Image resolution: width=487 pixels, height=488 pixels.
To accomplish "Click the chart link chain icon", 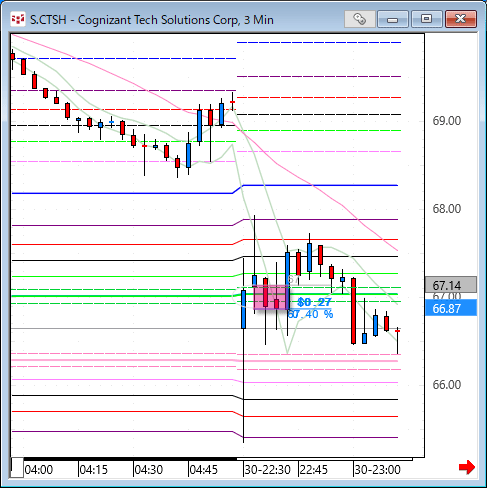I will 359,19.
